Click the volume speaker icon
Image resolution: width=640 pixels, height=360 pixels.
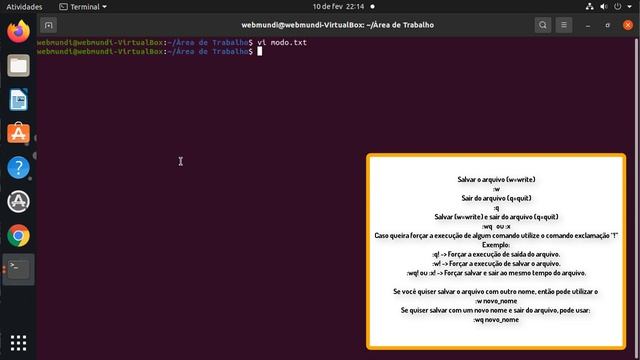coord(604,7)
